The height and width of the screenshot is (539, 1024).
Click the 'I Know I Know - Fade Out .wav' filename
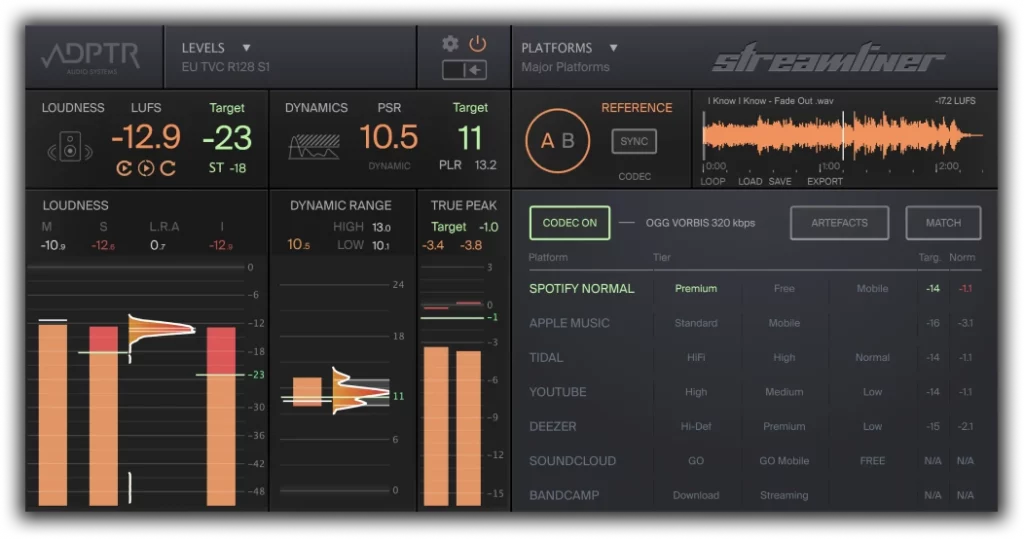771,101
